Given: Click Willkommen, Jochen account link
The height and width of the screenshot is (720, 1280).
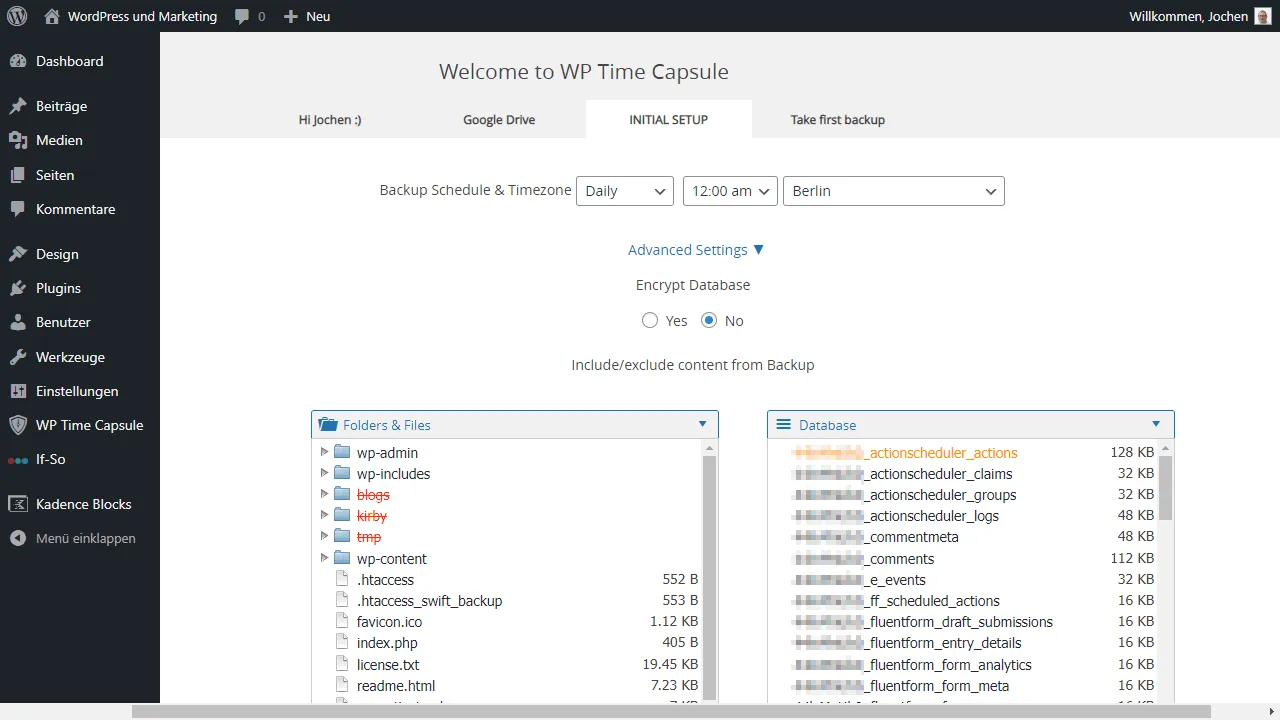Looking at the screenshot, I should pyautogui.click(x=1189, y=16).
